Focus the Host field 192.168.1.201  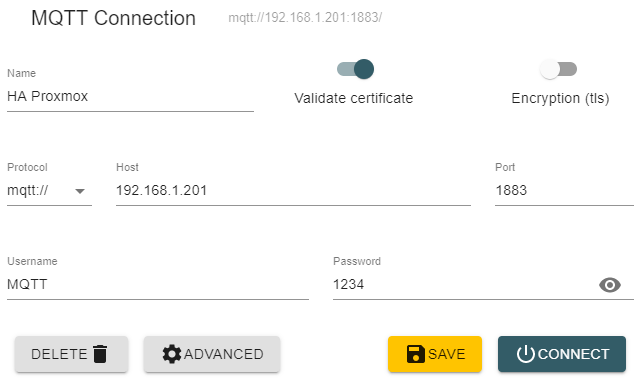[x=293, y=190]
